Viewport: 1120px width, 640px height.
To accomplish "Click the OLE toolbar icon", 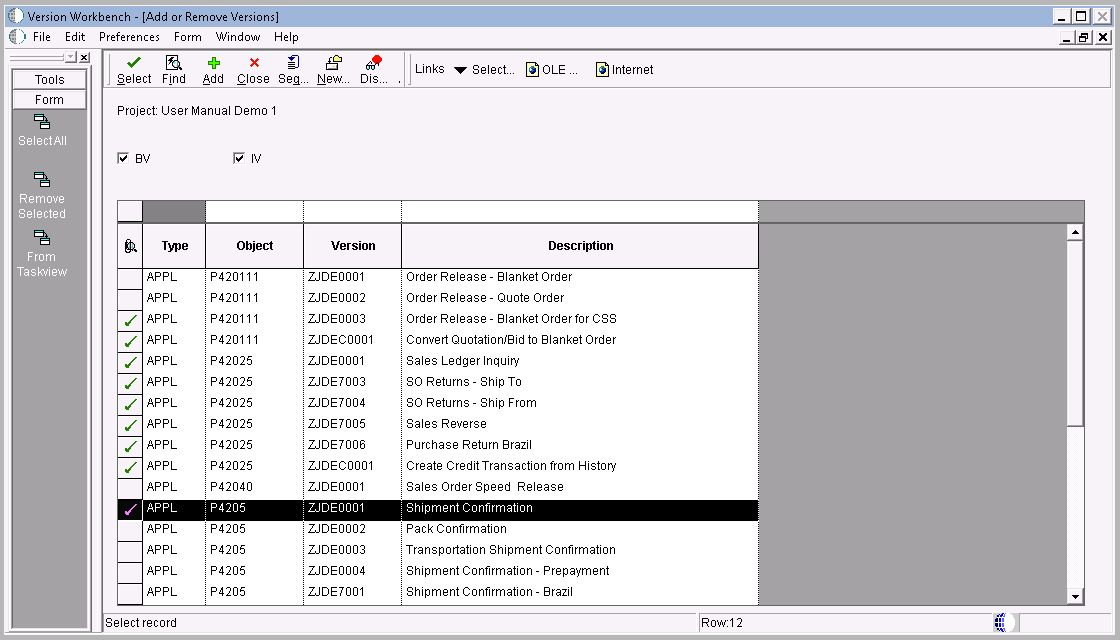I will pyautogui.click(x=550, y=69).
